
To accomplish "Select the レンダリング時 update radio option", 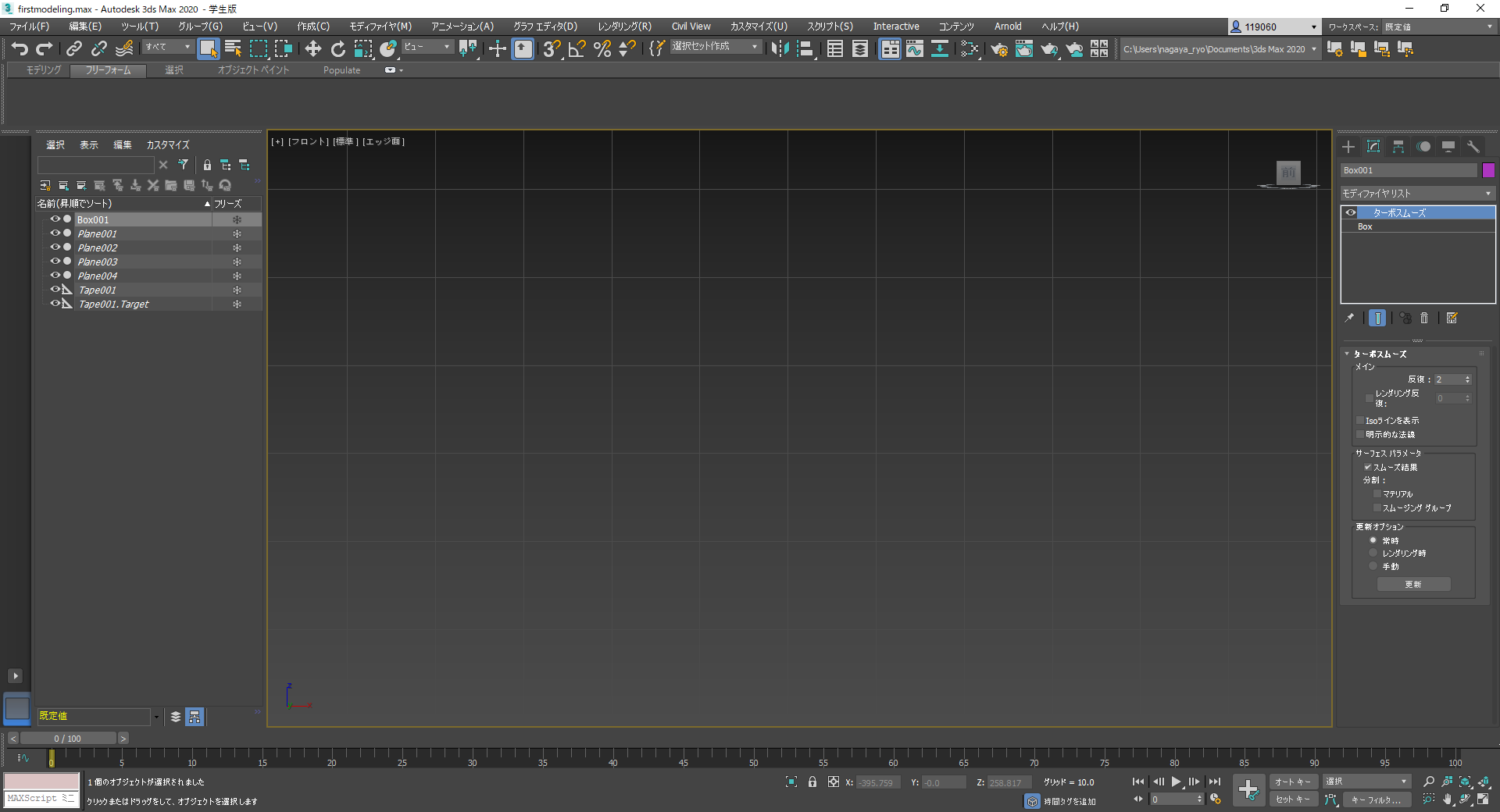I will 1373,554.
